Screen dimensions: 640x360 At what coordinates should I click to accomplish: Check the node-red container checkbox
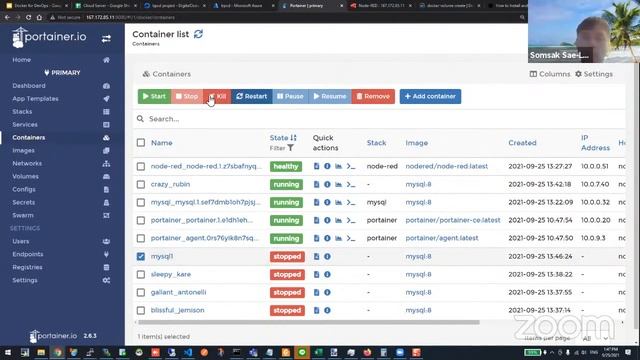pyautogui.click(x=141, y=167)
